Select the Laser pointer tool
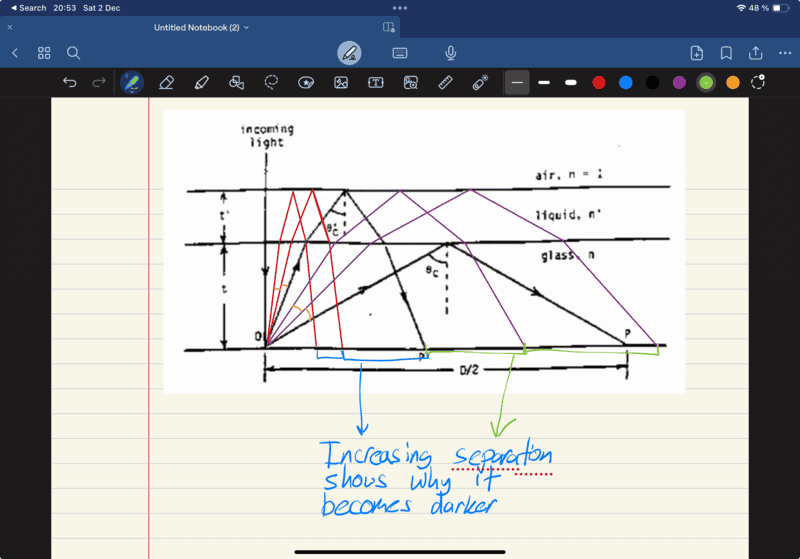800x559 pixels. click(x=480, y=83)
